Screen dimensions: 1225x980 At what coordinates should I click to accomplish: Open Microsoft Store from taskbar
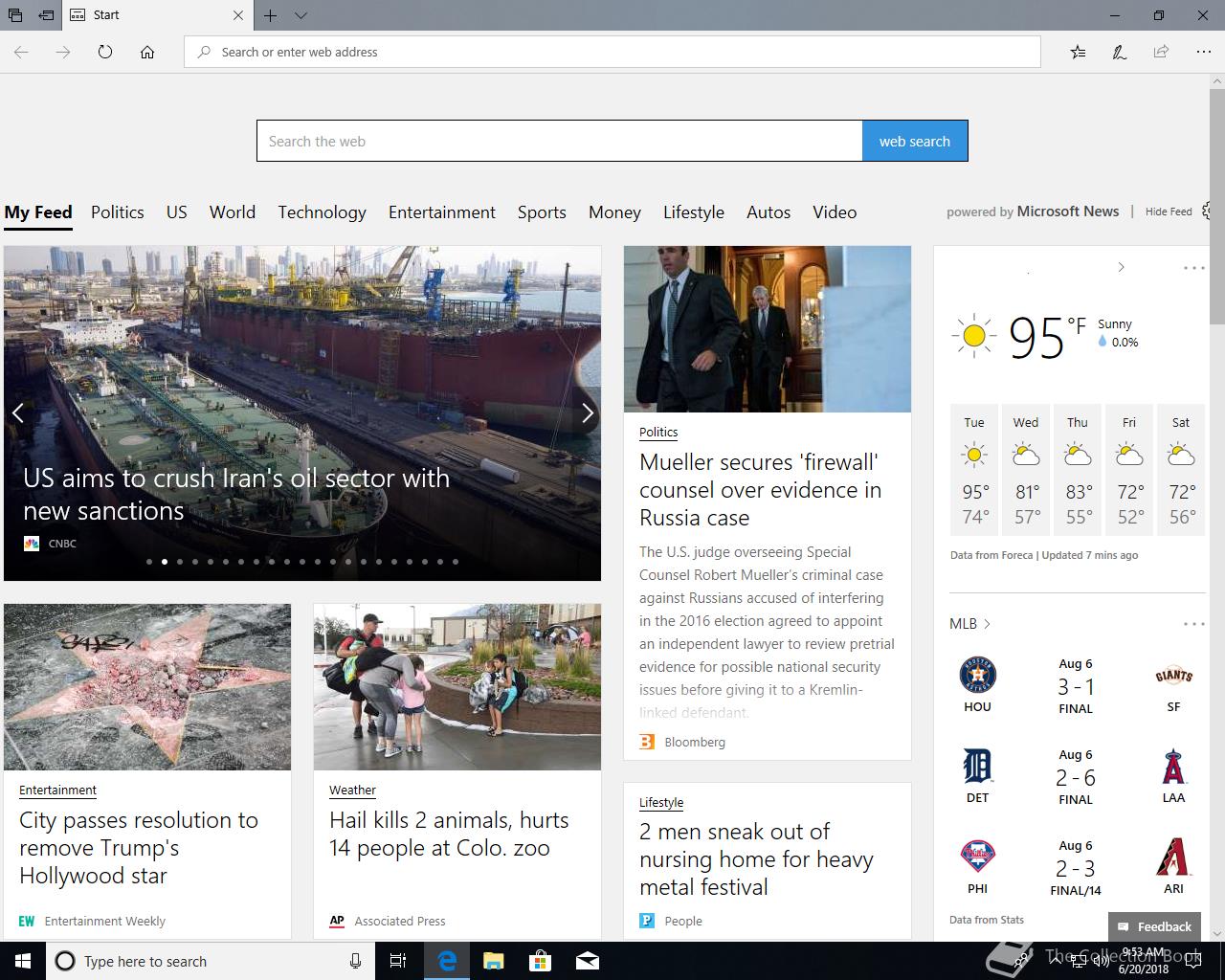point(541,961)
